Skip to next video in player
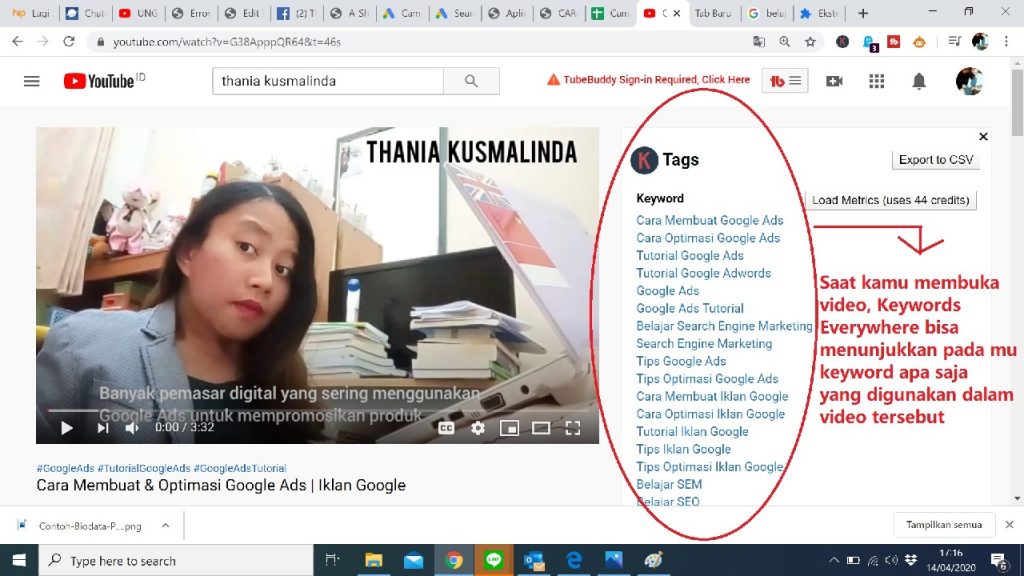1024x576 pixels. [102, 428]
